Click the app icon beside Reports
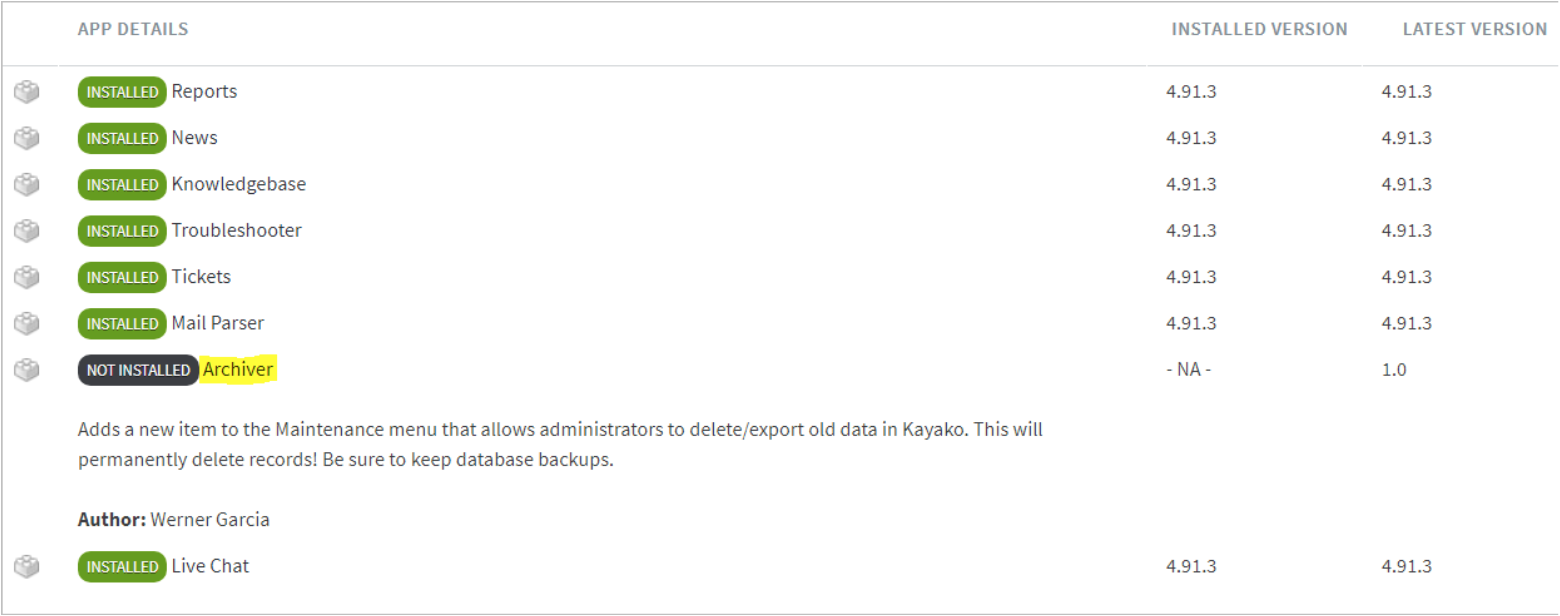Viewport: 1560px width, 616px height. tap(27, 92)
